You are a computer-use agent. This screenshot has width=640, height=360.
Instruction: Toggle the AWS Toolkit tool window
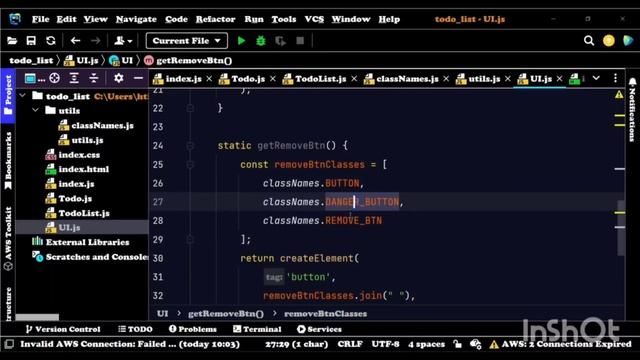pyautogui.click(x=8, y=238)
